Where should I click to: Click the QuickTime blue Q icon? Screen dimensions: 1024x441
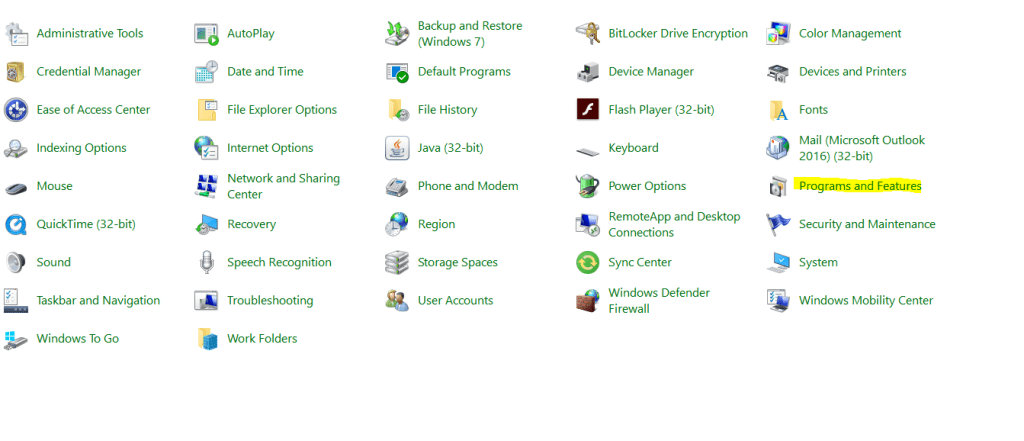(x=16, y=224)
